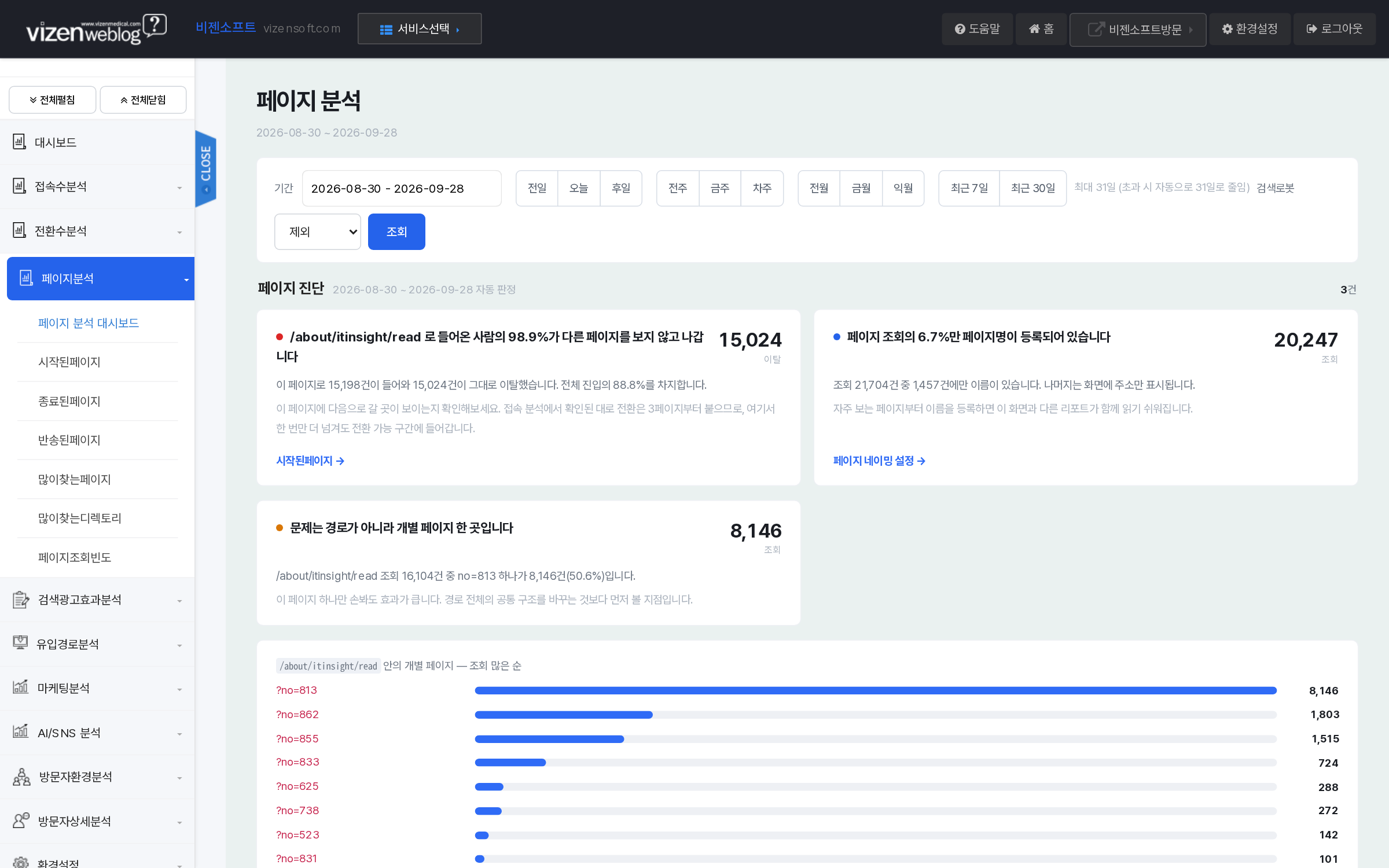Open the 서비스선택 dropdown
1389x868 pixels.
(420, 29)
